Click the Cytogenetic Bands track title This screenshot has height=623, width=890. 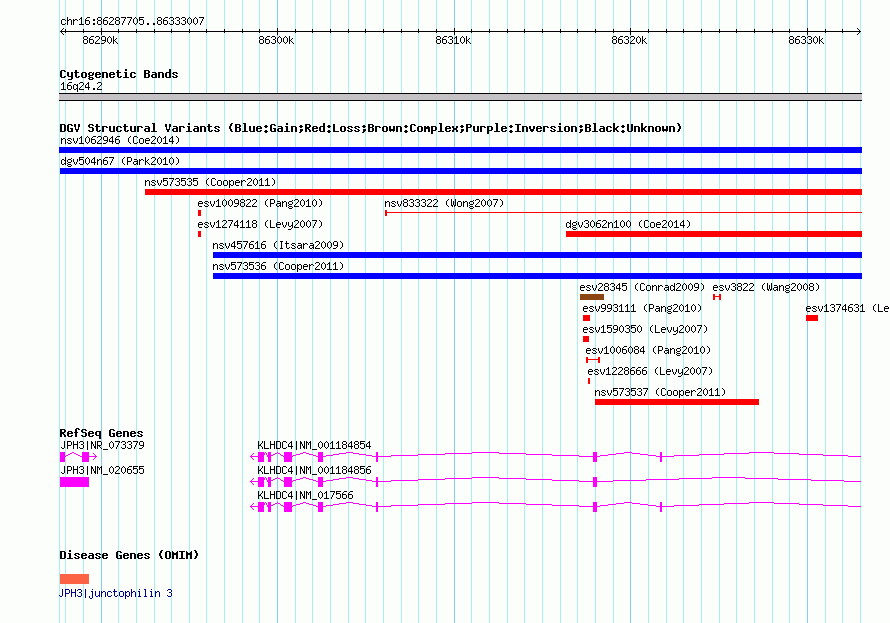point(119,74)
